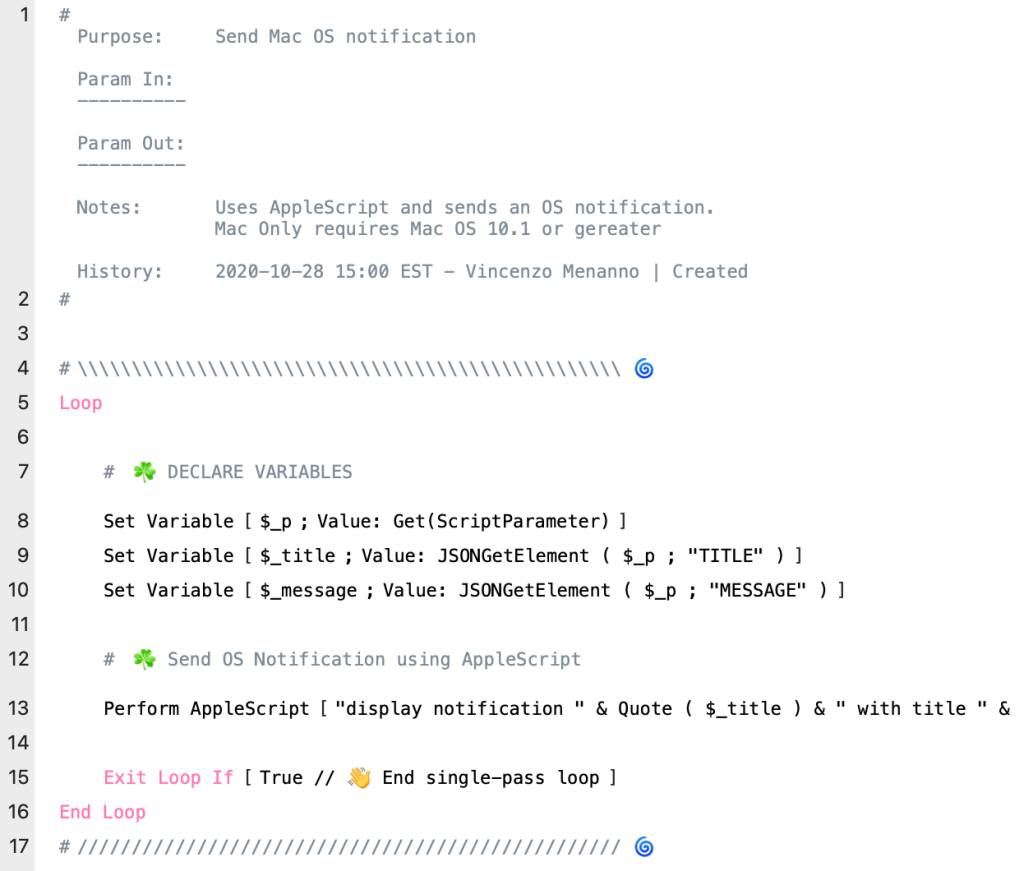Click the Param Out label in the comment
This screenshot has height=871, width=1024.
pyautogui.click(x=131, y=143)
